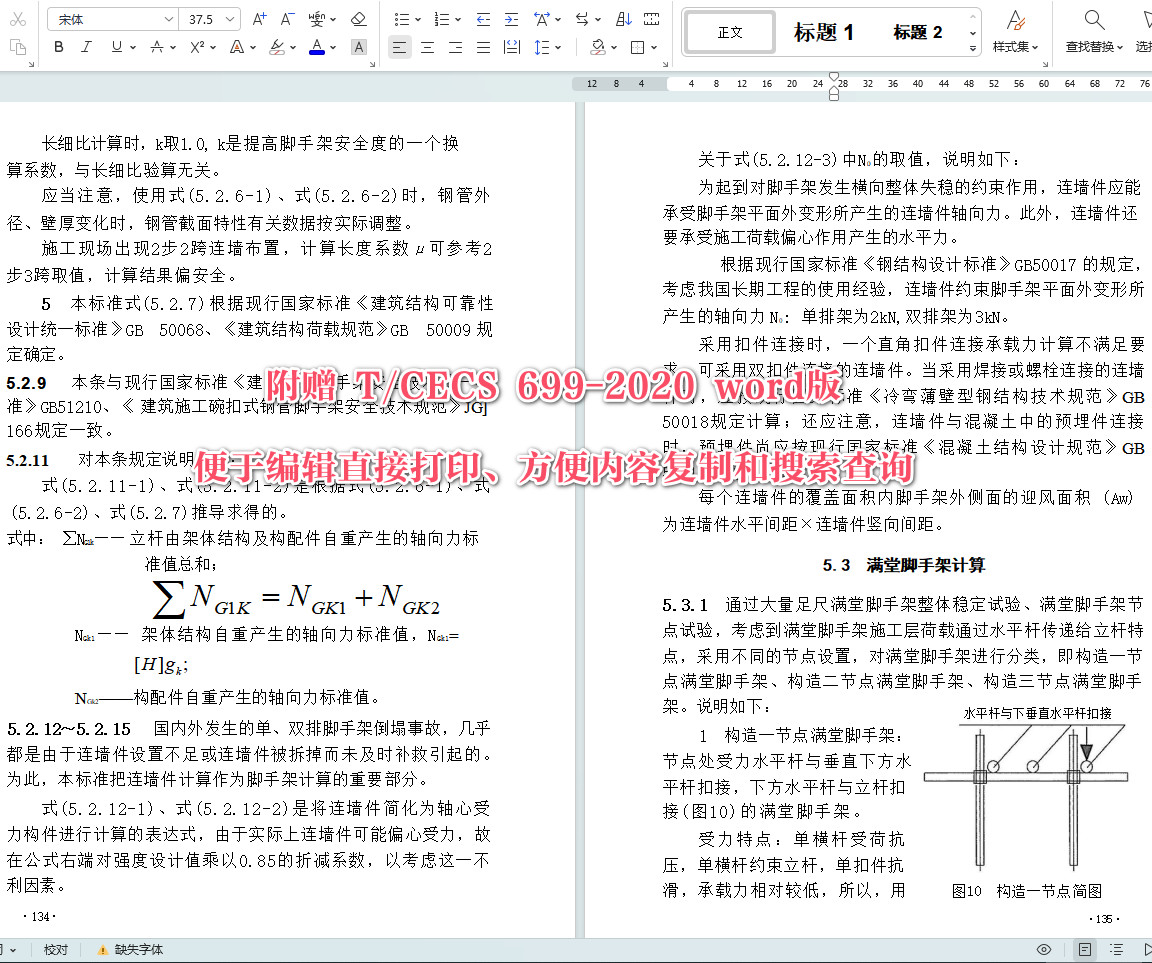Toggle bold formatting
This screenshot has height=963, width=1152.
(x=58, y=47)
